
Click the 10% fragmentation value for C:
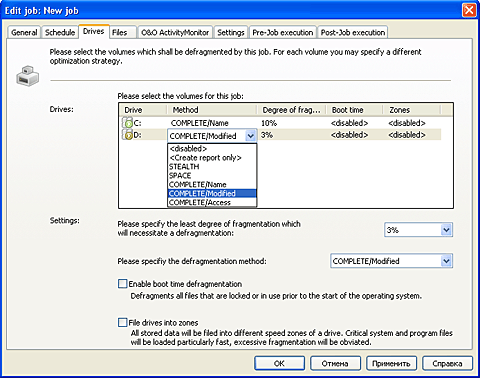[269, 123]
